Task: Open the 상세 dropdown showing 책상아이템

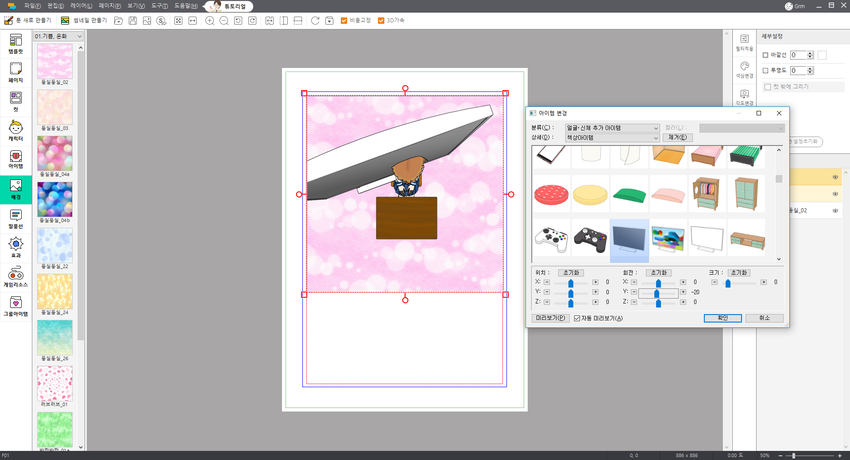Action: (x=612, y=138)
